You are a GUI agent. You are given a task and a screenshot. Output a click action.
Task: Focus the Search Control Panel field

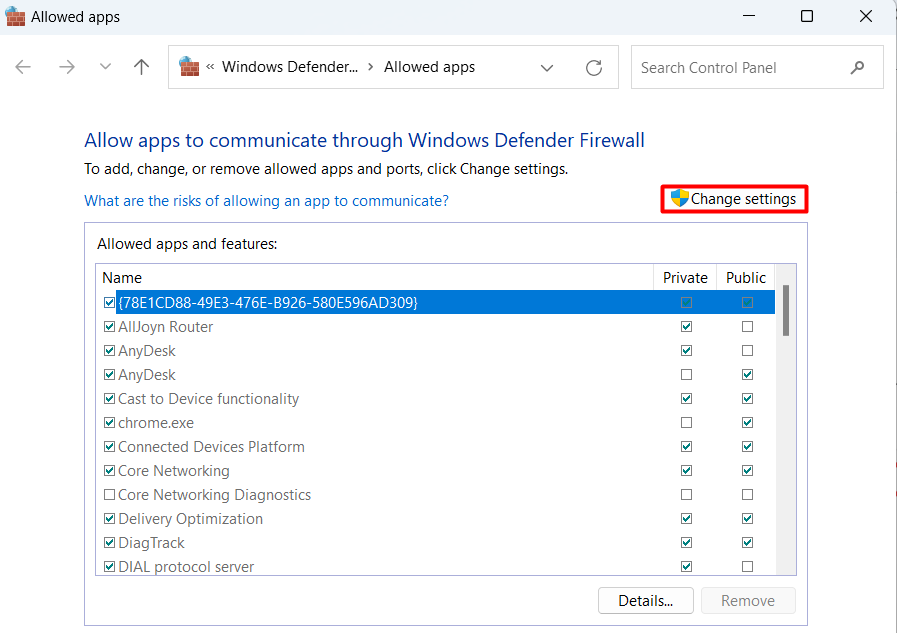[x=757, y=67]
